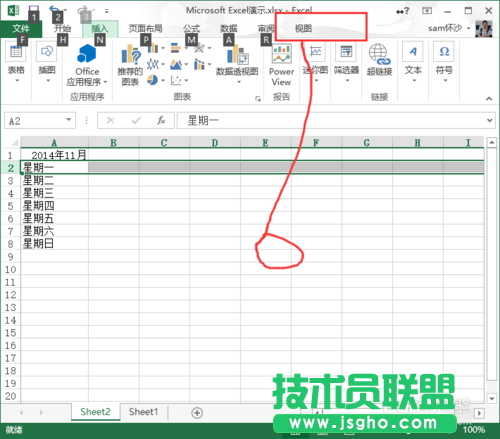Open the Filters (筛选器) icon
Viewport: 500px width, 439px height.
click(346, 52)
